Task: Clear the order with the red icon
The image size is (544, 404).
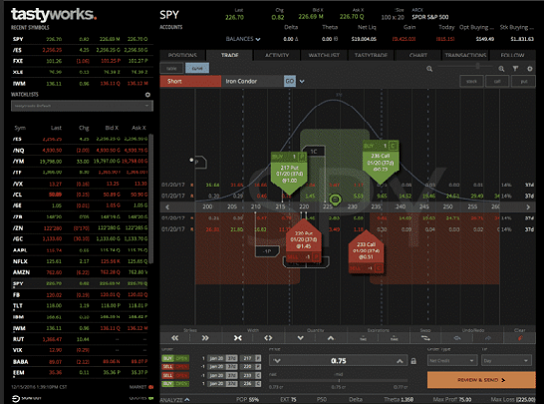Action: (520, 338)
